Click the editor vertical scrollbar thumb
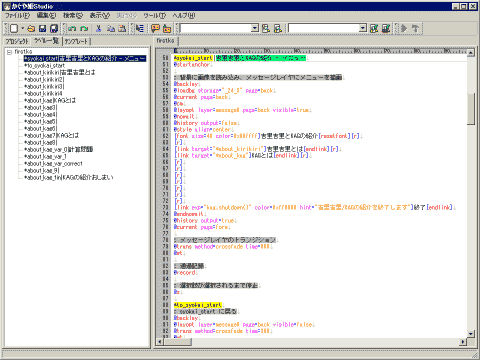Viewport: 480px width, 360px height. [x=470, y=109]
